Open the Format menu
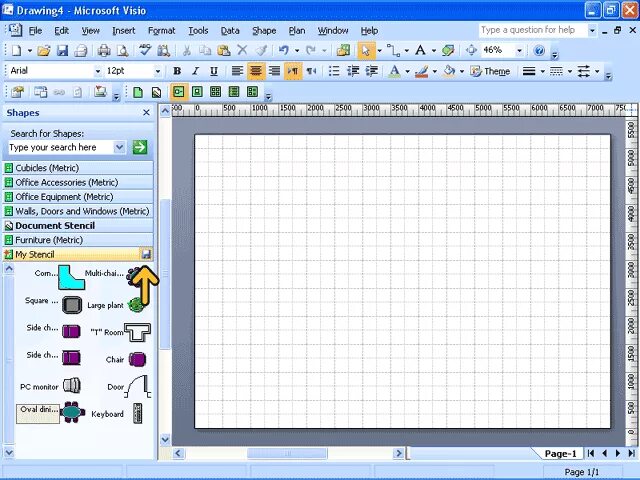This screenshot has height=480, width=640. point(162,31)
